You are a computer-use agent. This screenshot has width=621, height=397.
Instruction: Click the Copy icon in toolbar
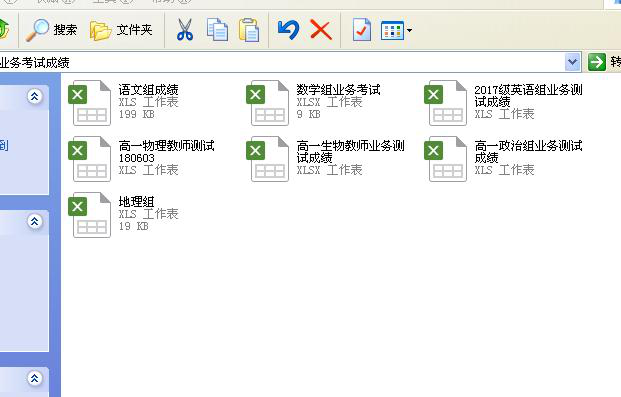217,30
